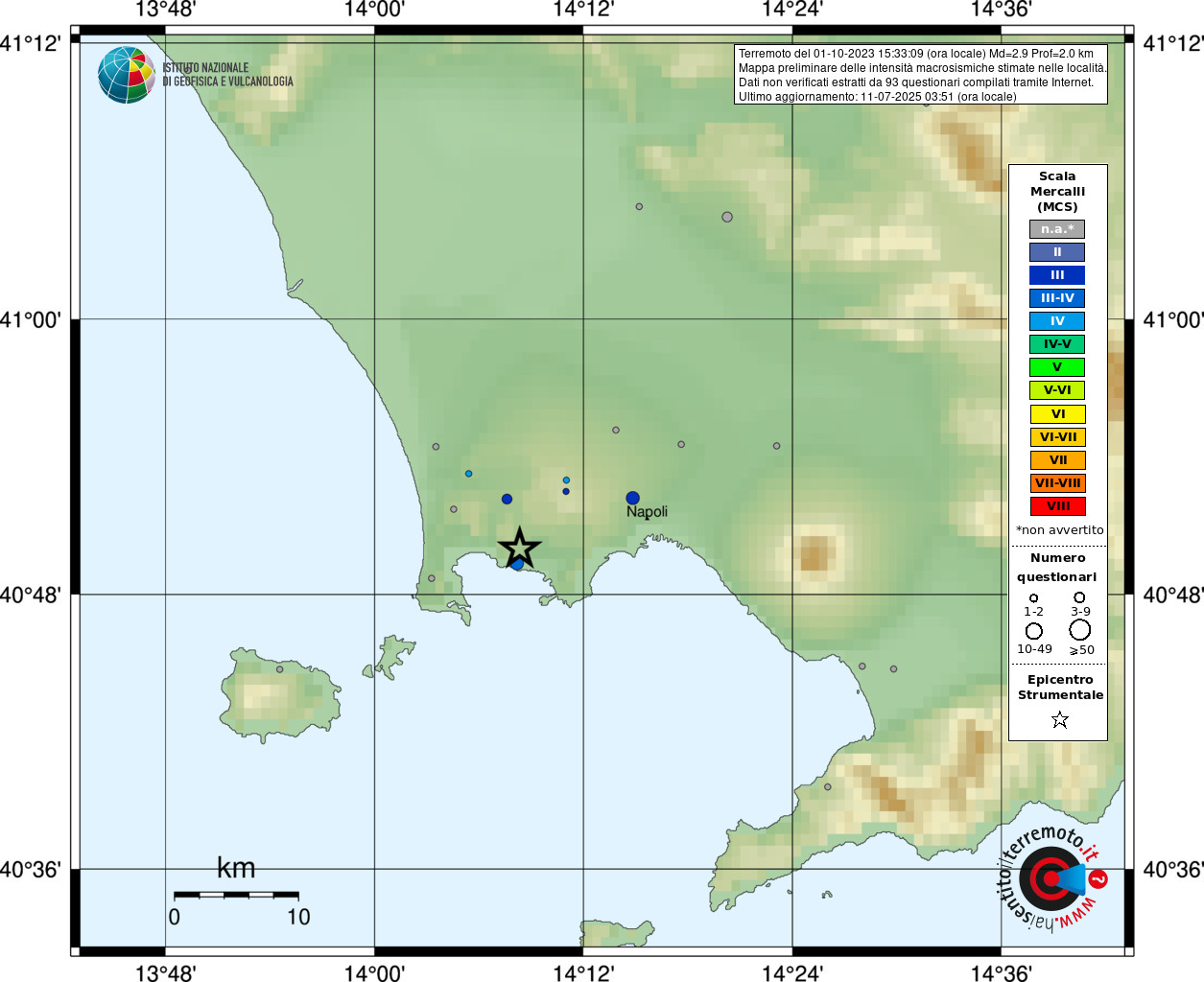Pick the yellow VI intensity swatch

click(1057, 414)
